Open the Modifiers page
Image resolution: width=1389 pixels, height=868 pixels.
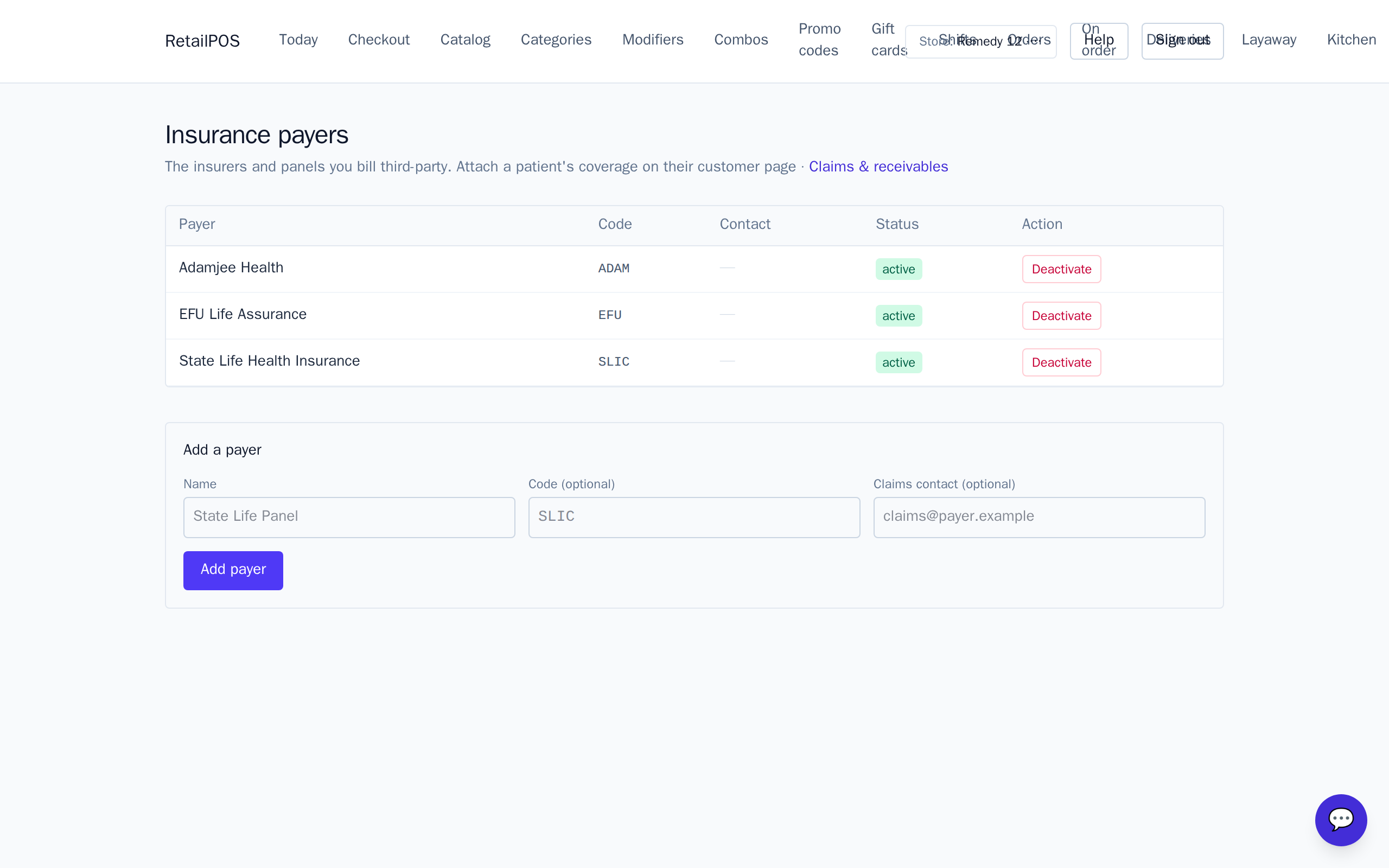(653, 40)
